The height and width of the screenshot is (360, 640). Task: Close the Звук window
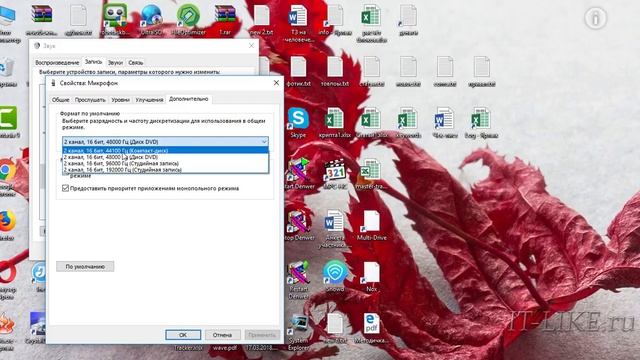pos(251,46)
